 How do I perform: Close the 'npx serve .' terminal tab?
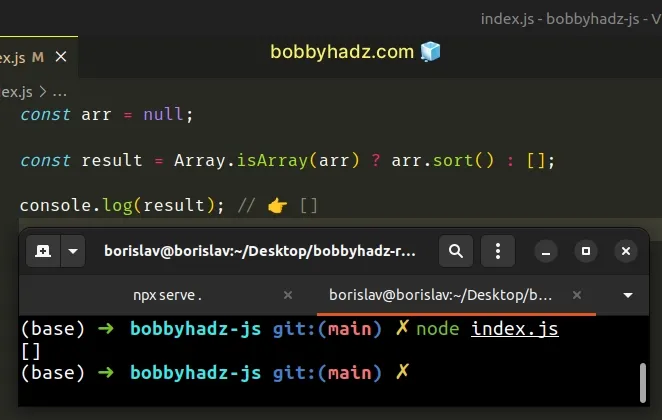coord(288,295)
